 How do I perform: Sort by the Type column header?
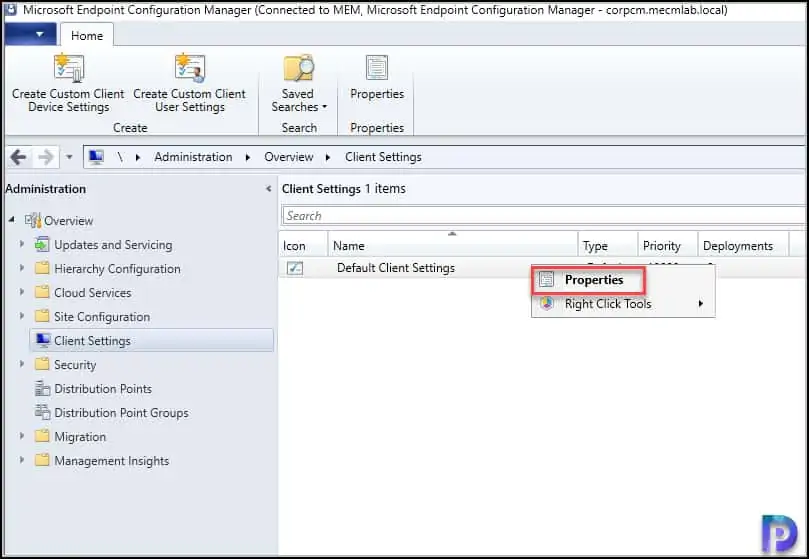(608, 246)
